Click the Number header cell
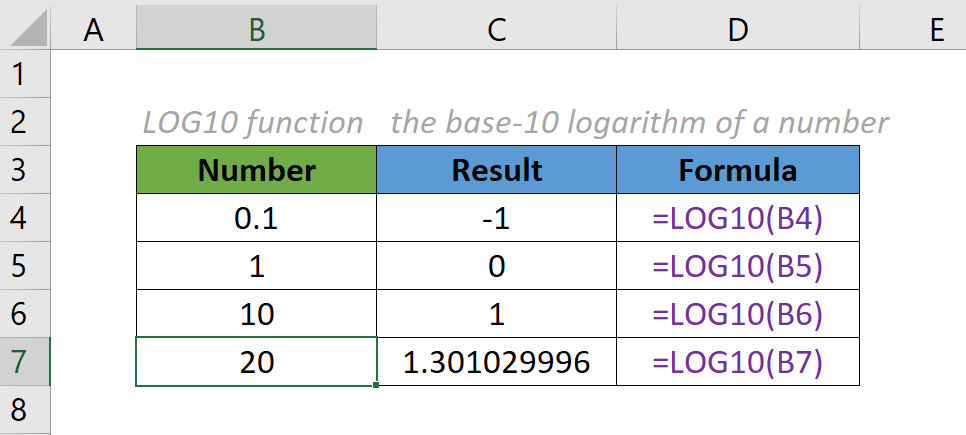Image resolution: width=966 pixels, height=435 pixels. pyautogui.click(x=256, y=170)
